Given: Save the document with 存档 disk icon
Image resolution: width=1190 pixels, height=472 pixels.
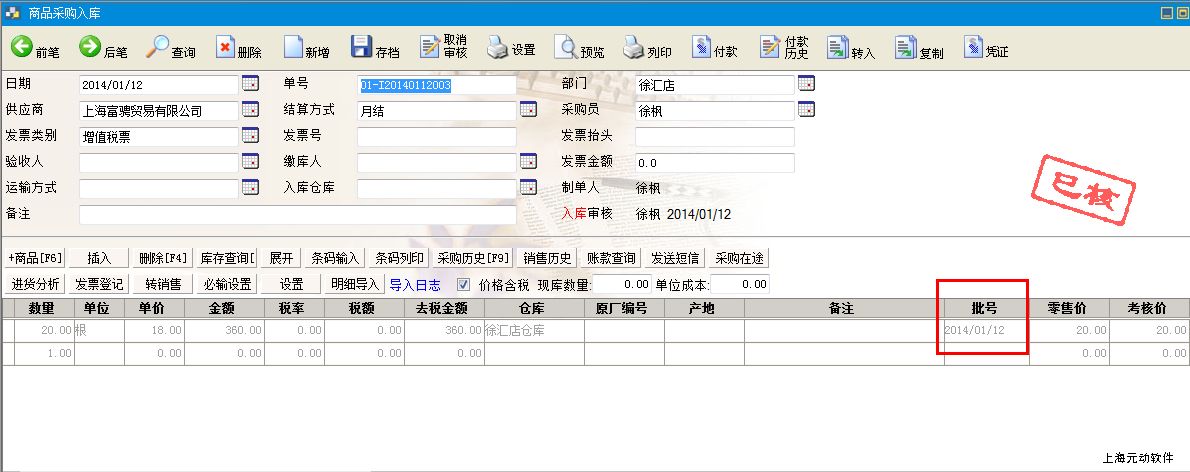Looking at the screenshot, I should (x=362, y=47).
